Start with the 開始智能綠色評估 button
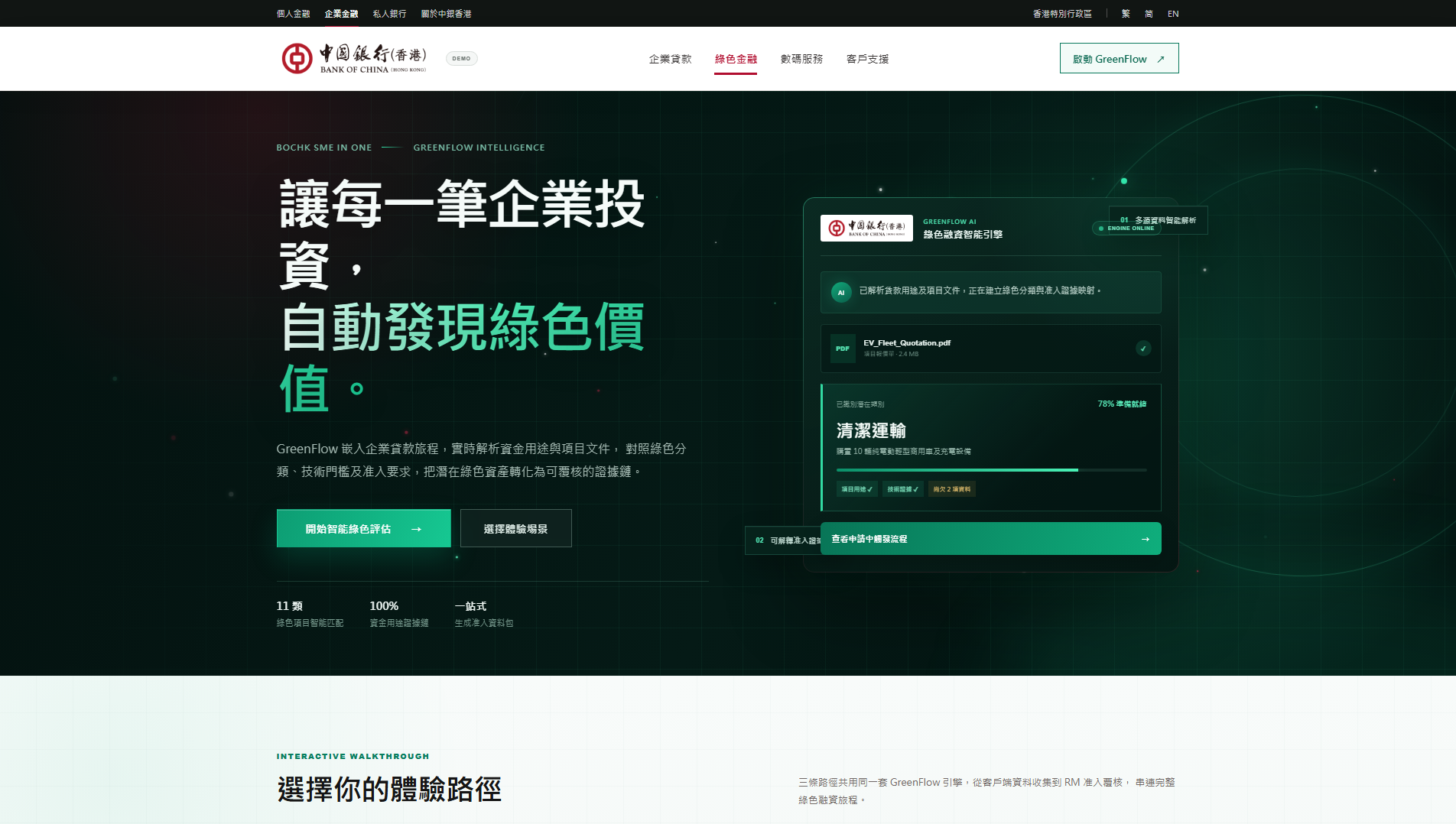 click(363, 528)
